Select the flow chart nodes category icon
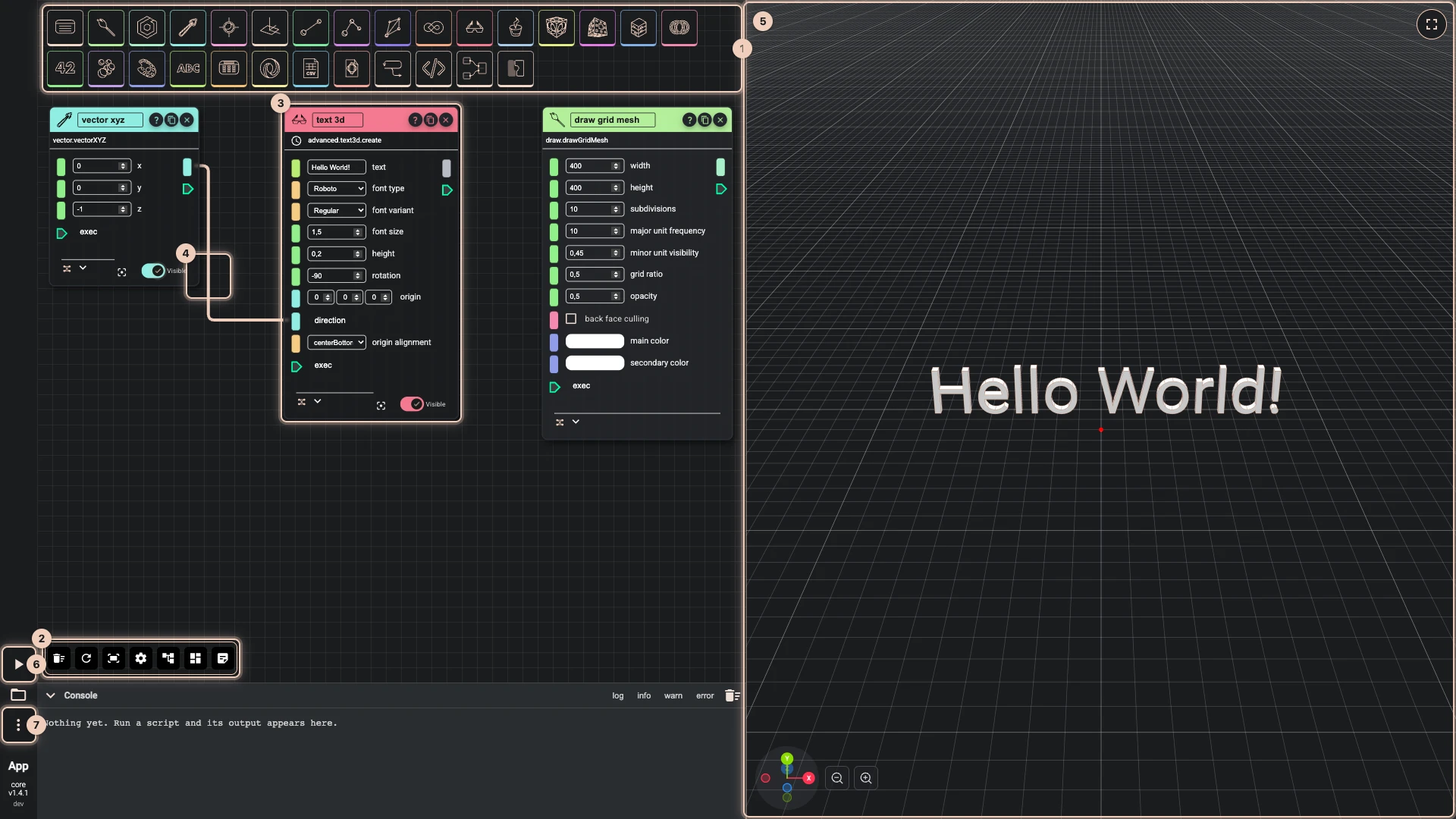The height and width of the screenshot is (819, 1456). point(475,68)
